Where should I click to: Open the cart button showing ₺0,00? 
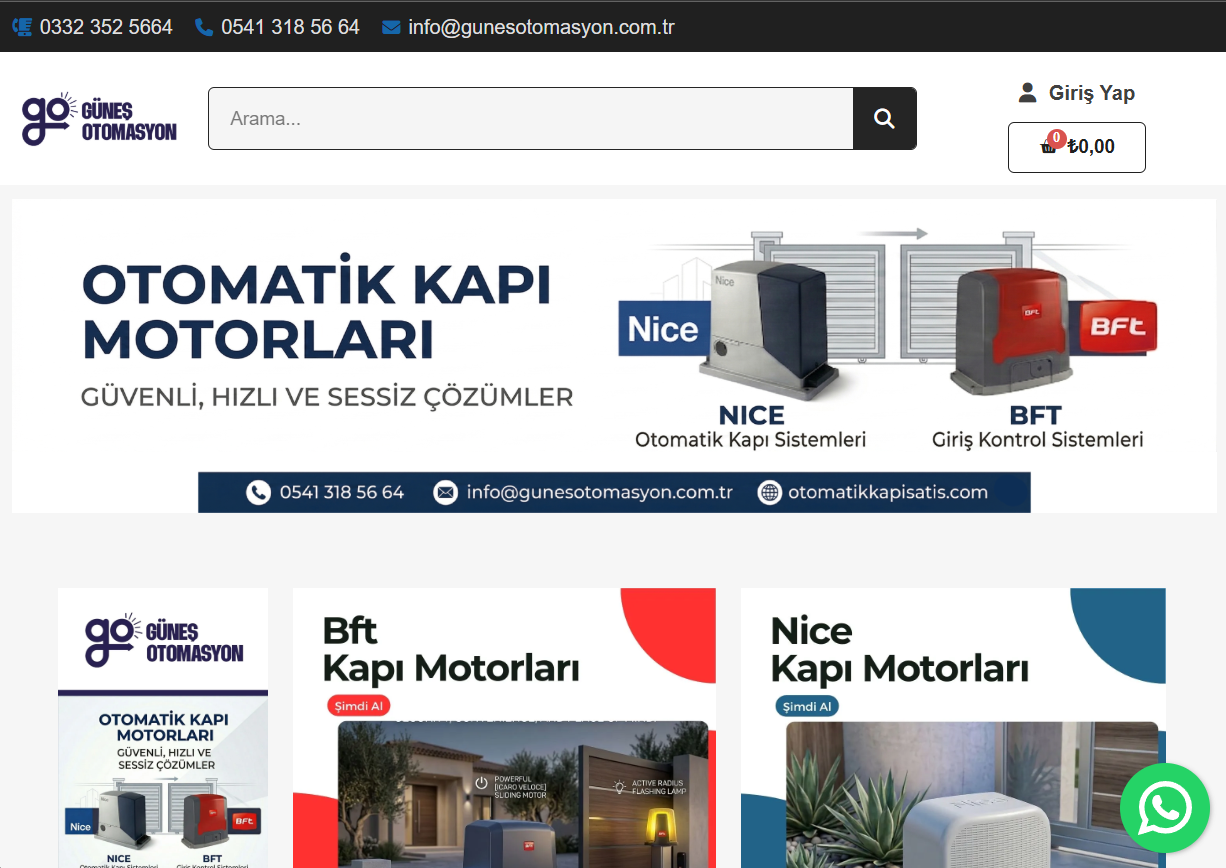[x=1077, y=147]
